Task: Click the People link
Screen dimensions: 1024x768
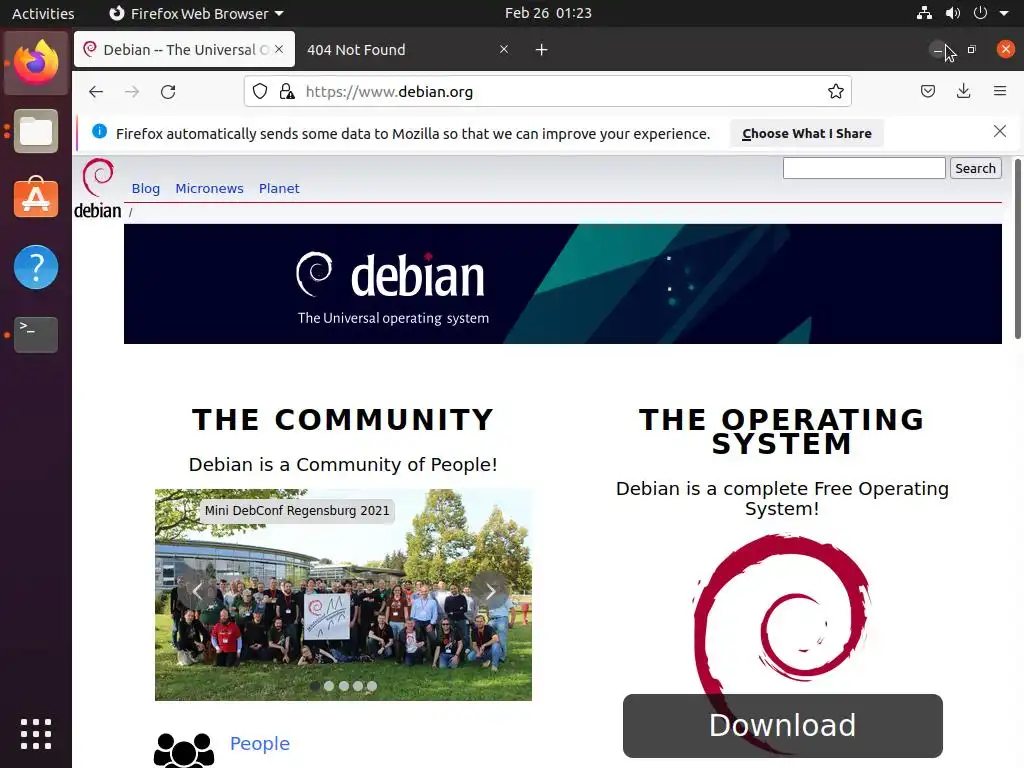Action: point(260,743)
